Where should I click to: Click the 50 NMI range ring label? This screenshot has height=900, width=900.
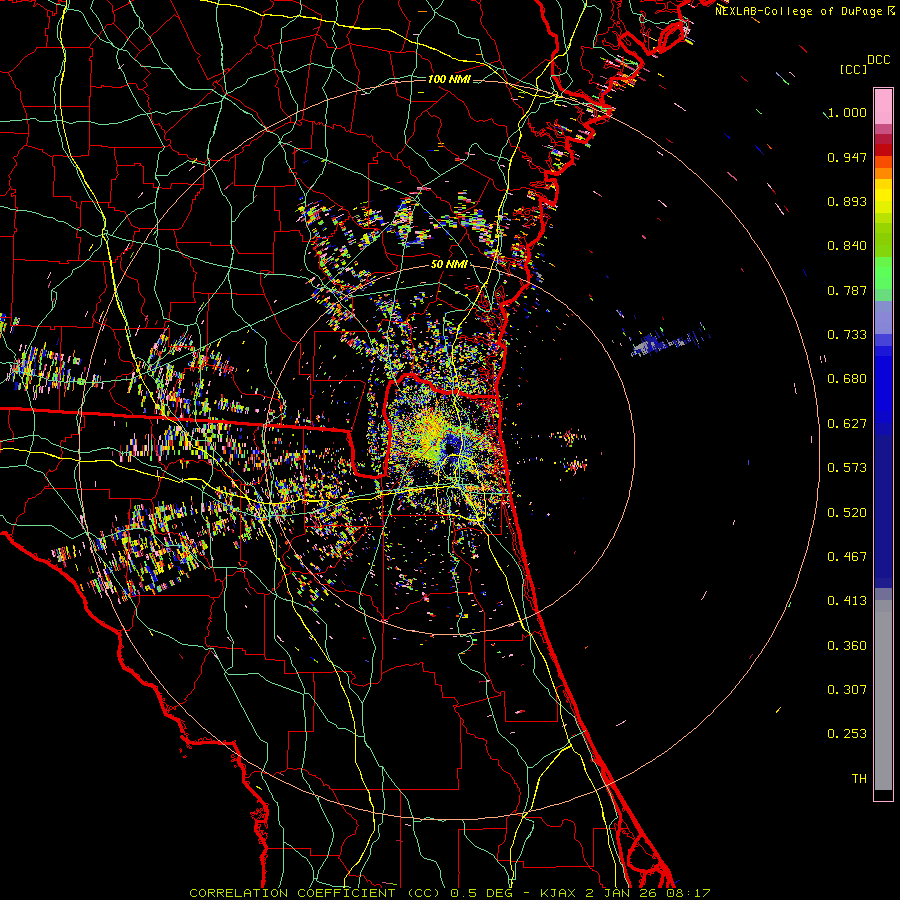click(449, 265)
